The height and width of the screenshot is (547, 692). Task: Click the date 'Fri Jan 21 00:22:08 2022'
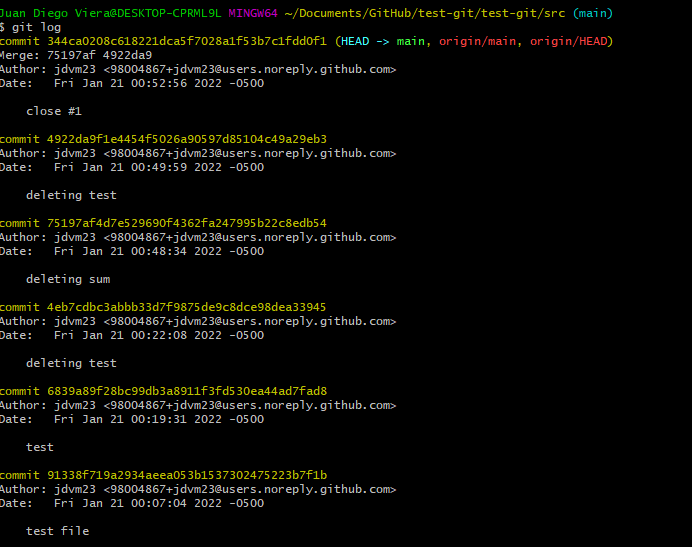pos(138,335)
